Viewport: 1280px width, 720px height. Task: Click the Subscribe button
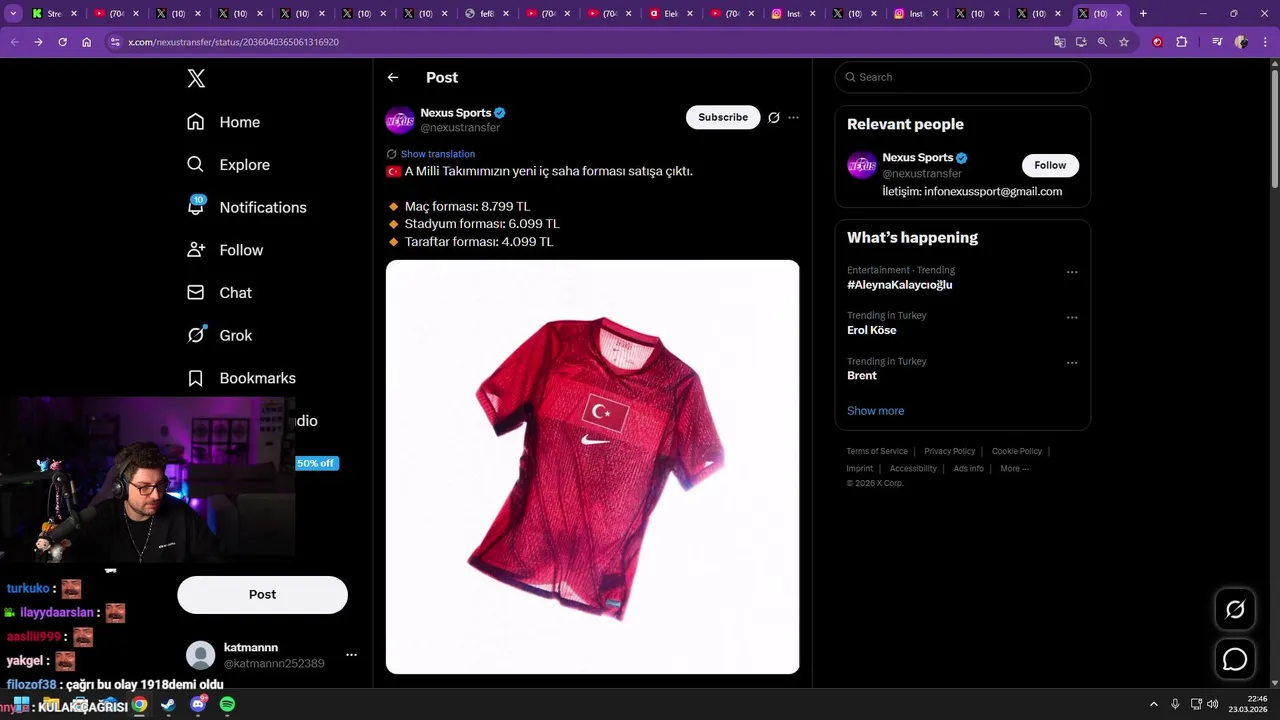tap(723, 117)
